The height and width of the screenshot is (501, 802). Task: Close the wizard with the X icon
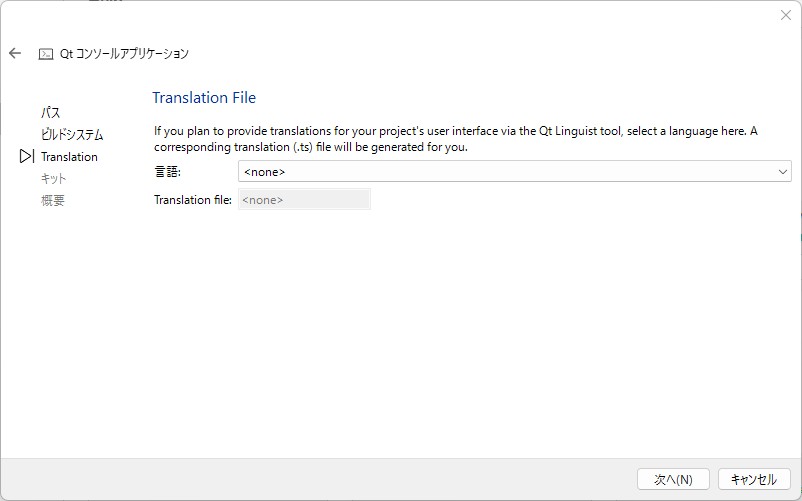pyautogui.click(x=786, y=15)
